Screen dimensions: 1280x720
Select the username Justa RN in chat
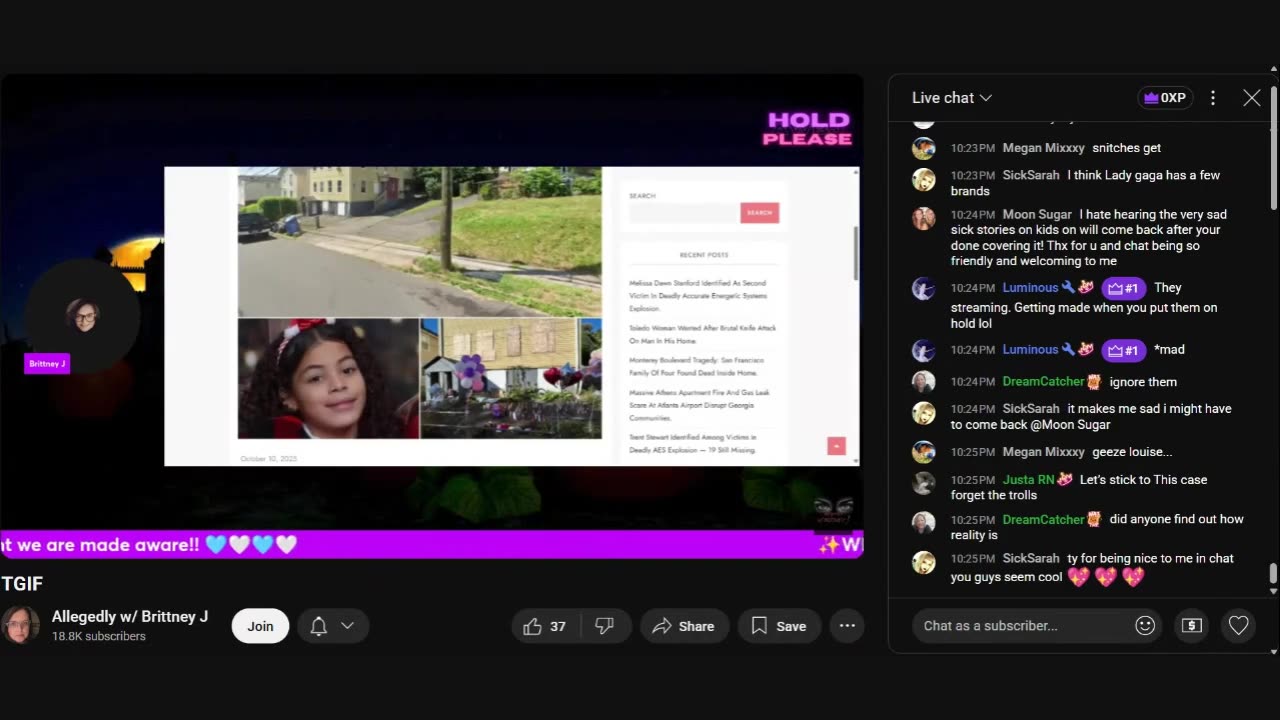click(x=1029, y=479)
